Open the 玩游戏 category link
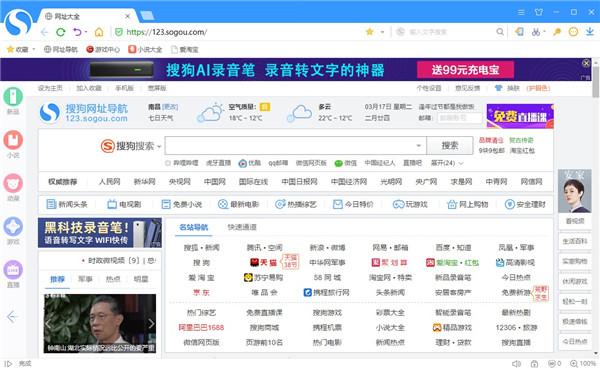Viewport: 600px width, 369px height. pos(410,204)
